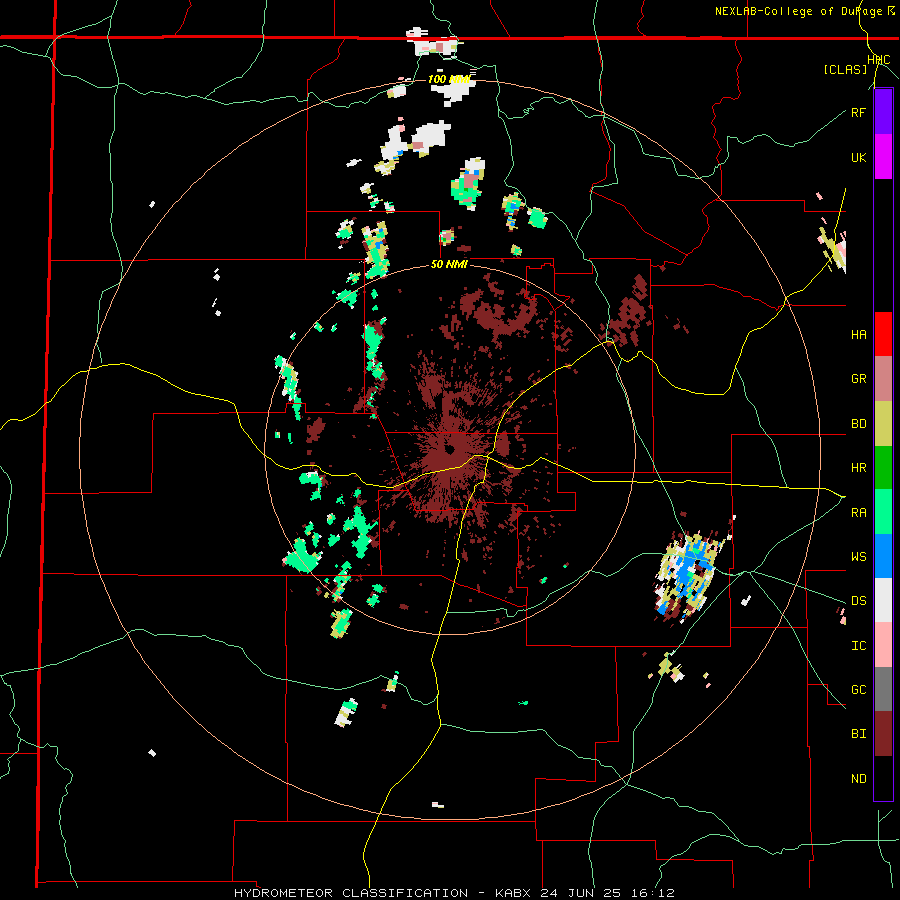Click the HHC product label

879,60
